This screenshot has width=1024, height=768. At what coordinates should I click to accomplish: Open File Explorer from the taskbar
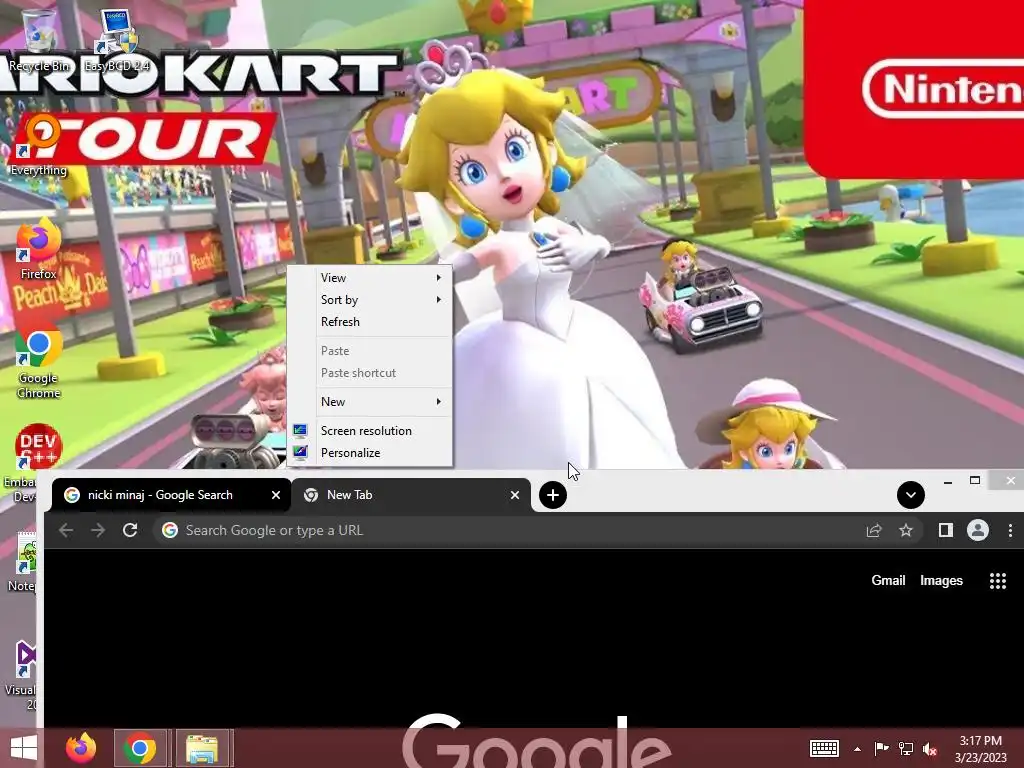[x=202, y=748]
